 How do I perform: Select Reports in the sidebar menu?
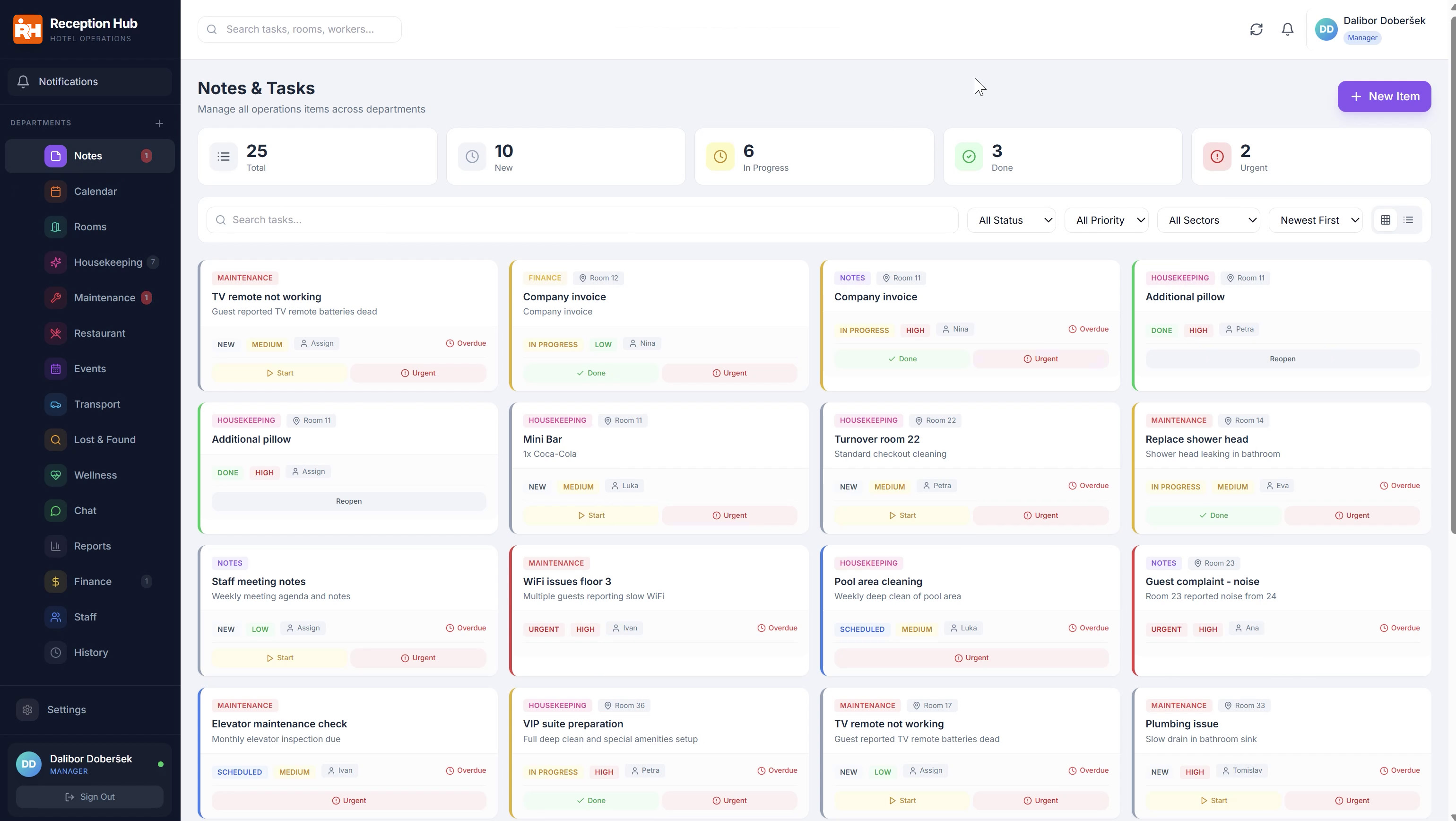(x=92, y=546)
